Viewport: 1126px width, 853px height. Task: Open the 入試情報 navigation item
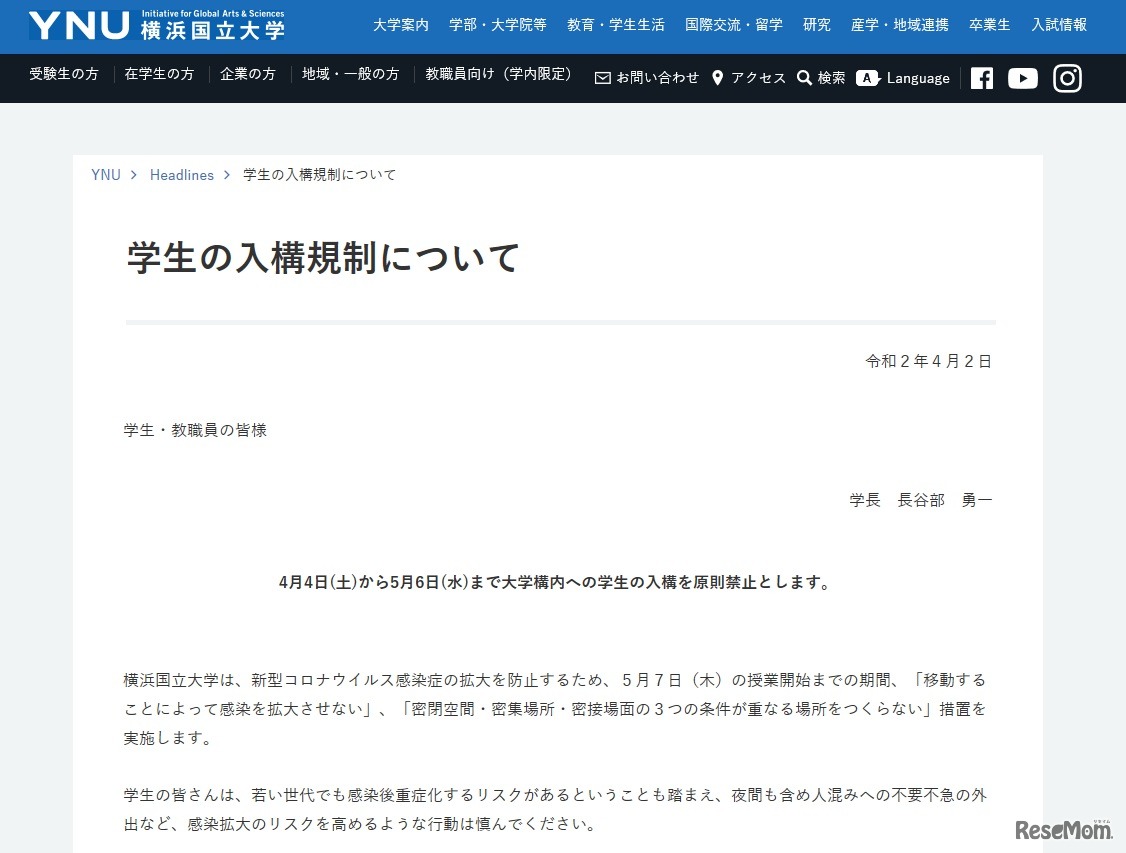[x=1059, y=25]
